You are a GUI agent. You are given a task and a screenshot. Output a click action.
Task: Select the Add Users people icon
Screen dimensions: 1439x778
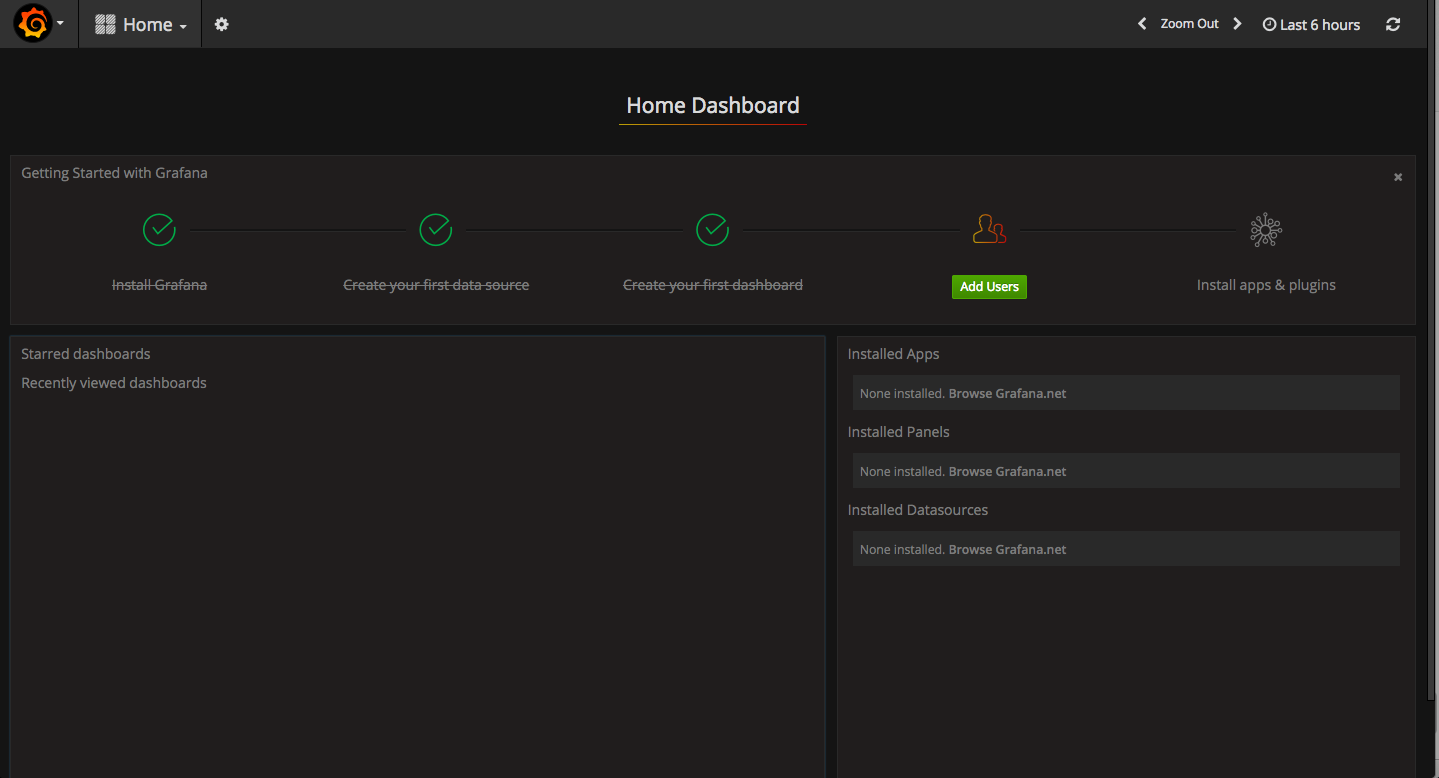(x=989, y=229)
